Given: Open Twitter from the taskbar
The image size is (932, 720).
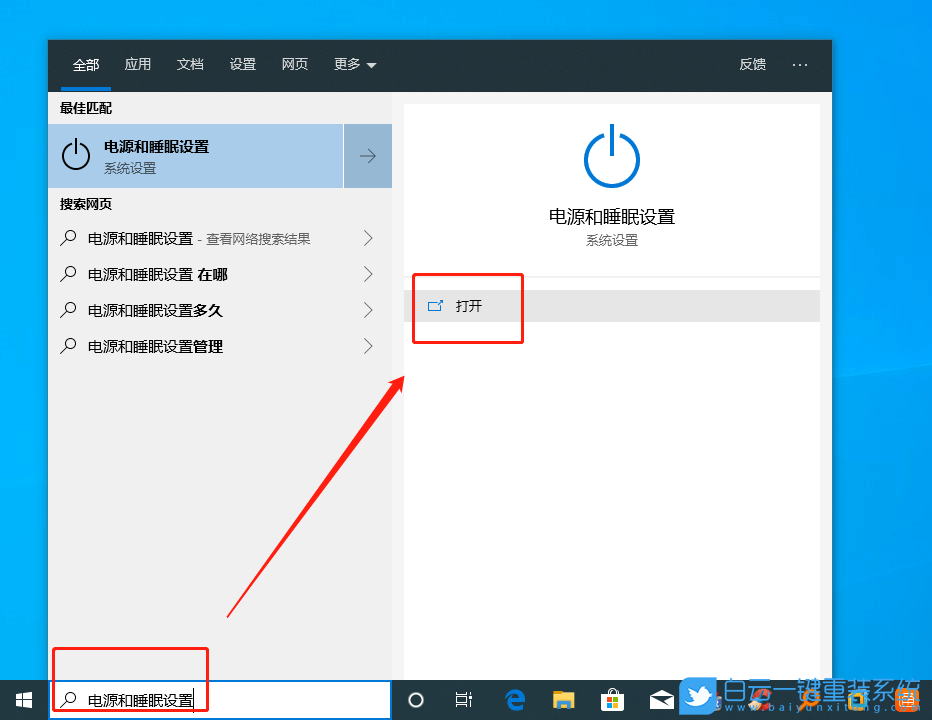Looking at the screenshot, I should pyautogui.click(x=698, y=699).
